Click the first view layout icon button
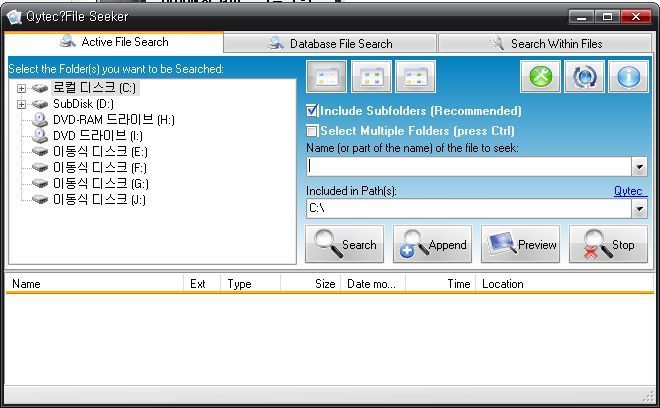Image resolution: width=660 pixels, height=408 pixels. (x=327, y=76)
